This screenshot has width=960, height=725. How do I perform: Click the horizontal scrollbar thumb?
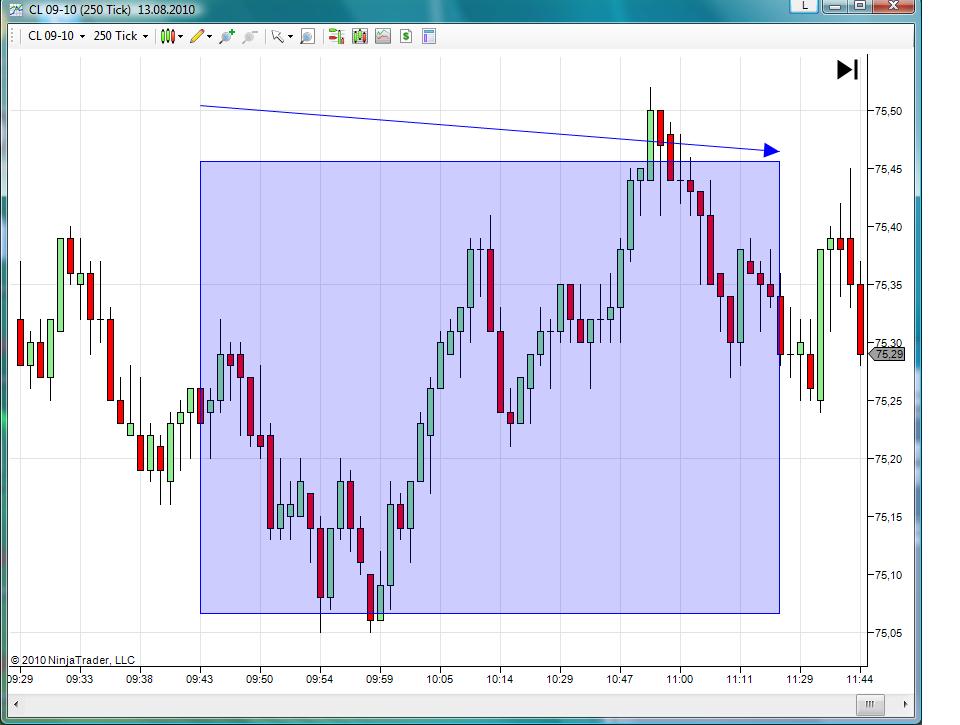pyautogui.click(x=869, y=704)
